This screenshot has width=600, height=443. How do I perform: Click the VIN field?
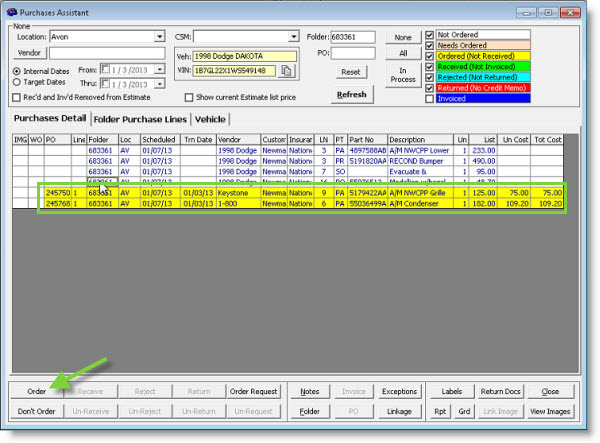(234, 71)
